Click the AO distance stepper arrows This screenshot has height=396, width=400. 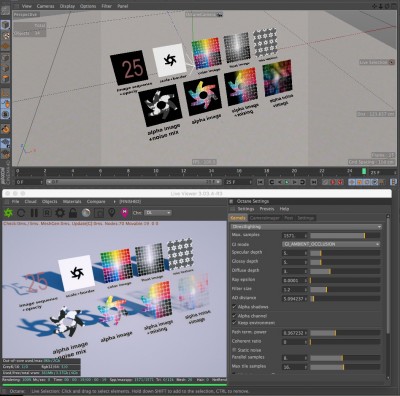click(x=306, y=299)
